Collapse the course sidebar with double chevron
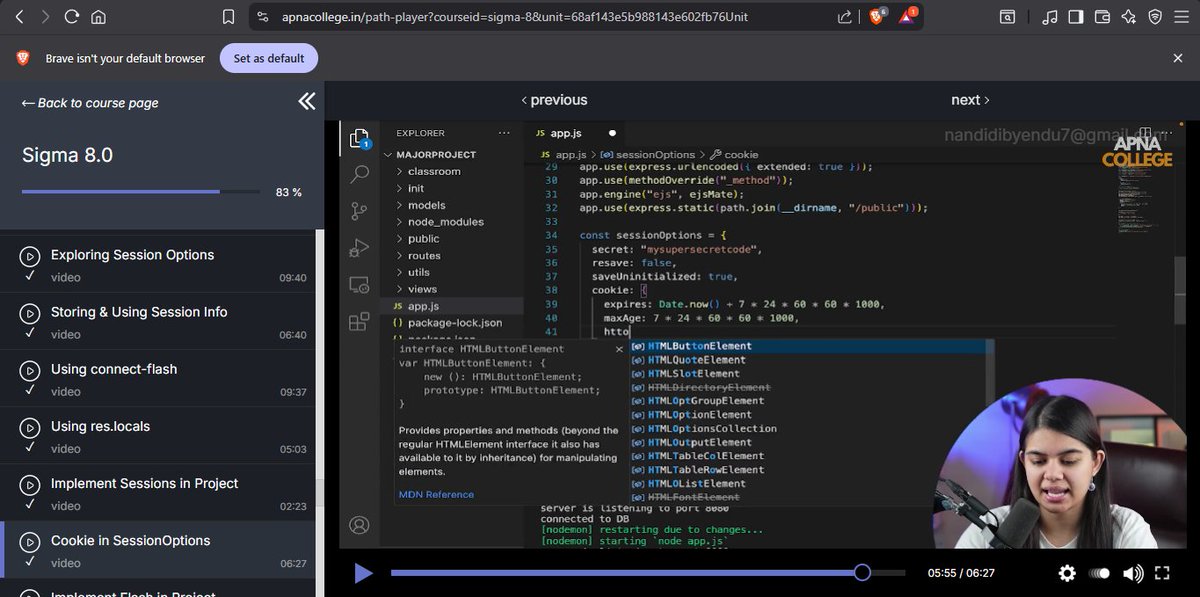Viewport: 1200px width, 597px height. coord(306,101)
